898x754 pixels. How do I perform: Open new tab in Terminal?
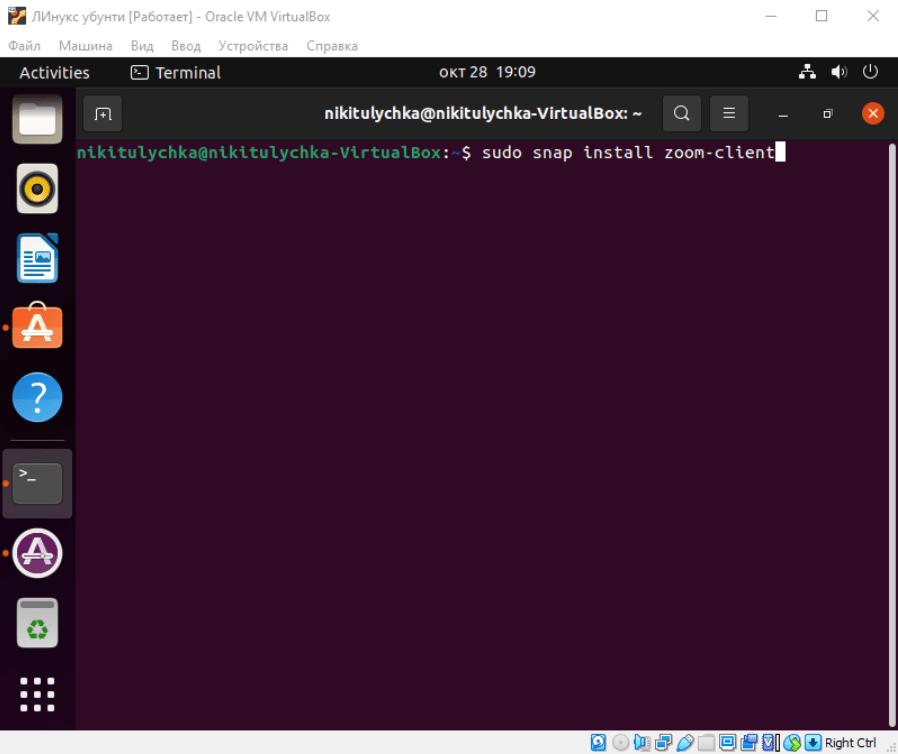(x=102, y=114)
